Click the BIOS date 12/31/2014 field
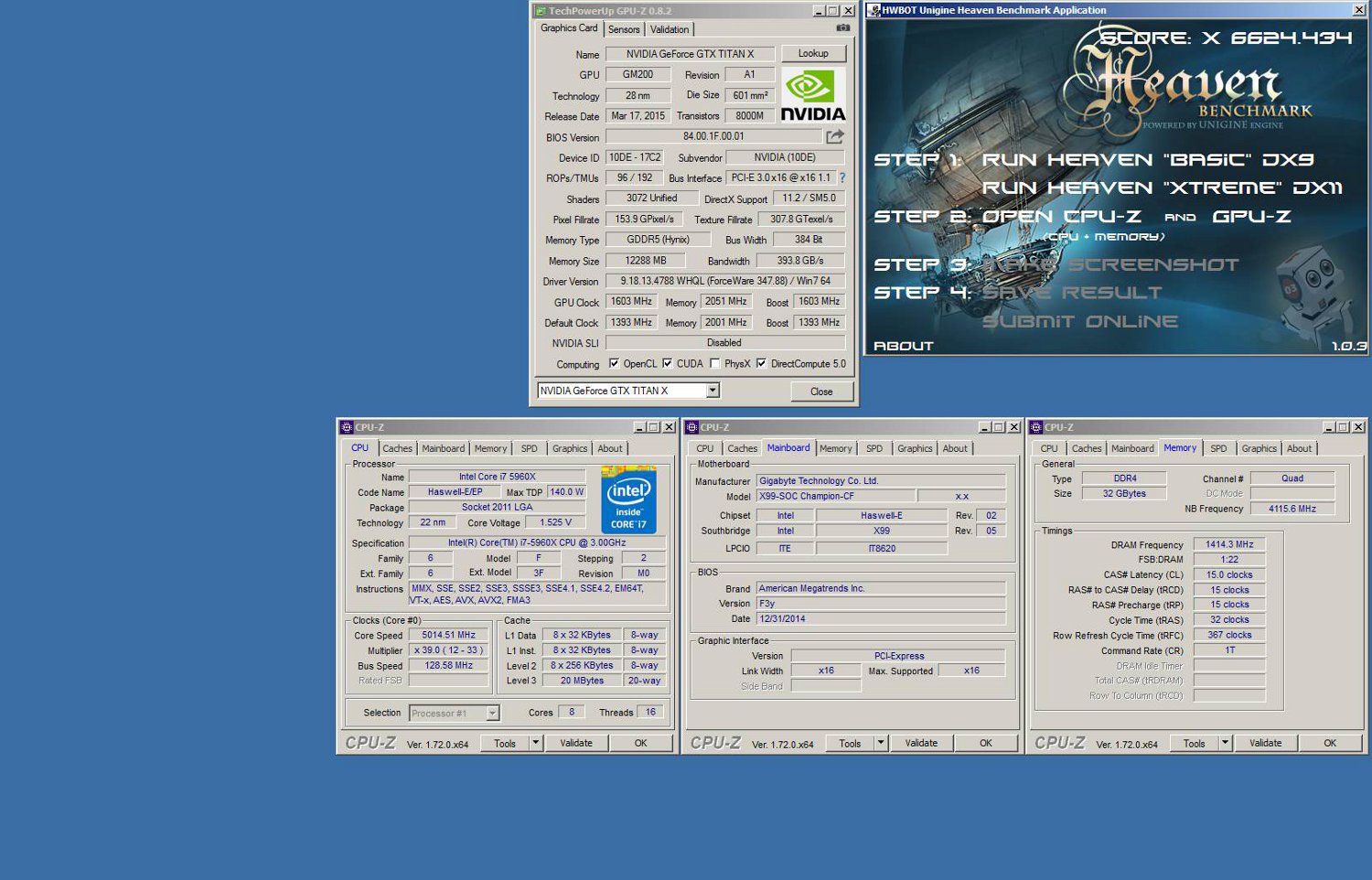This screenshot has height=880, width=1372. (881, 618)
